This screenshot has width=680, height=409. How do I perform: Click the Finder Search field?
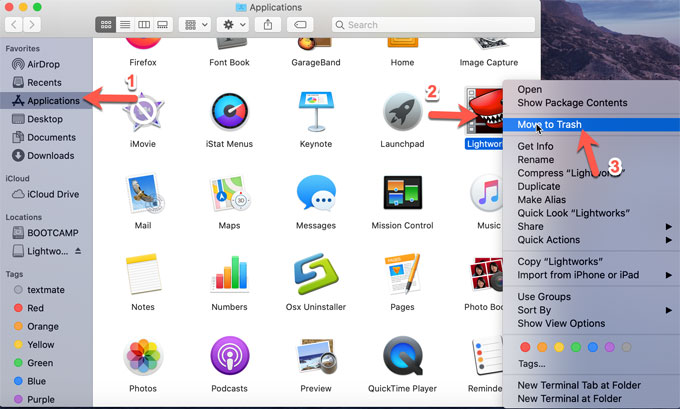point(425,24)
